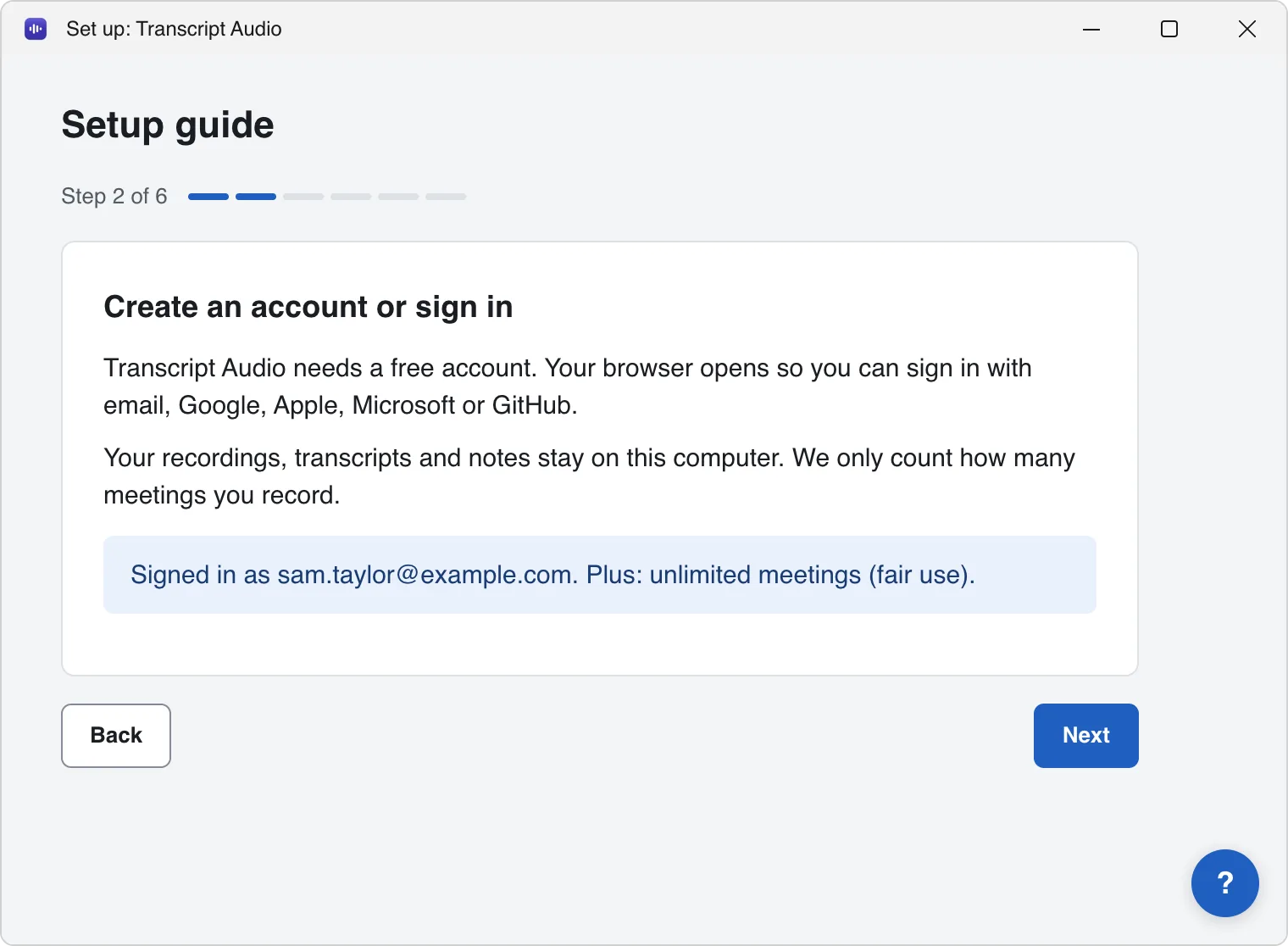
Task: Go to the next setup step
Action: point(1085,736)
